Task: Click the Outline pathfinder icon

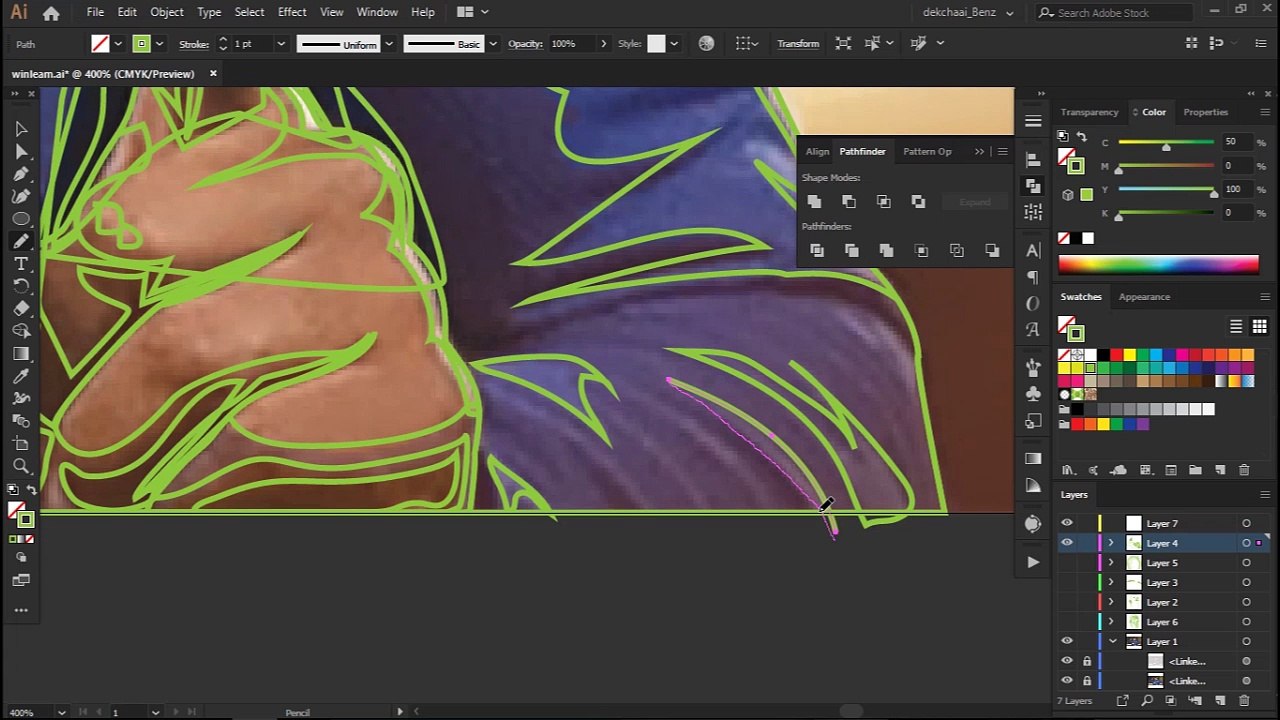Action: click(x=957, y=250)
